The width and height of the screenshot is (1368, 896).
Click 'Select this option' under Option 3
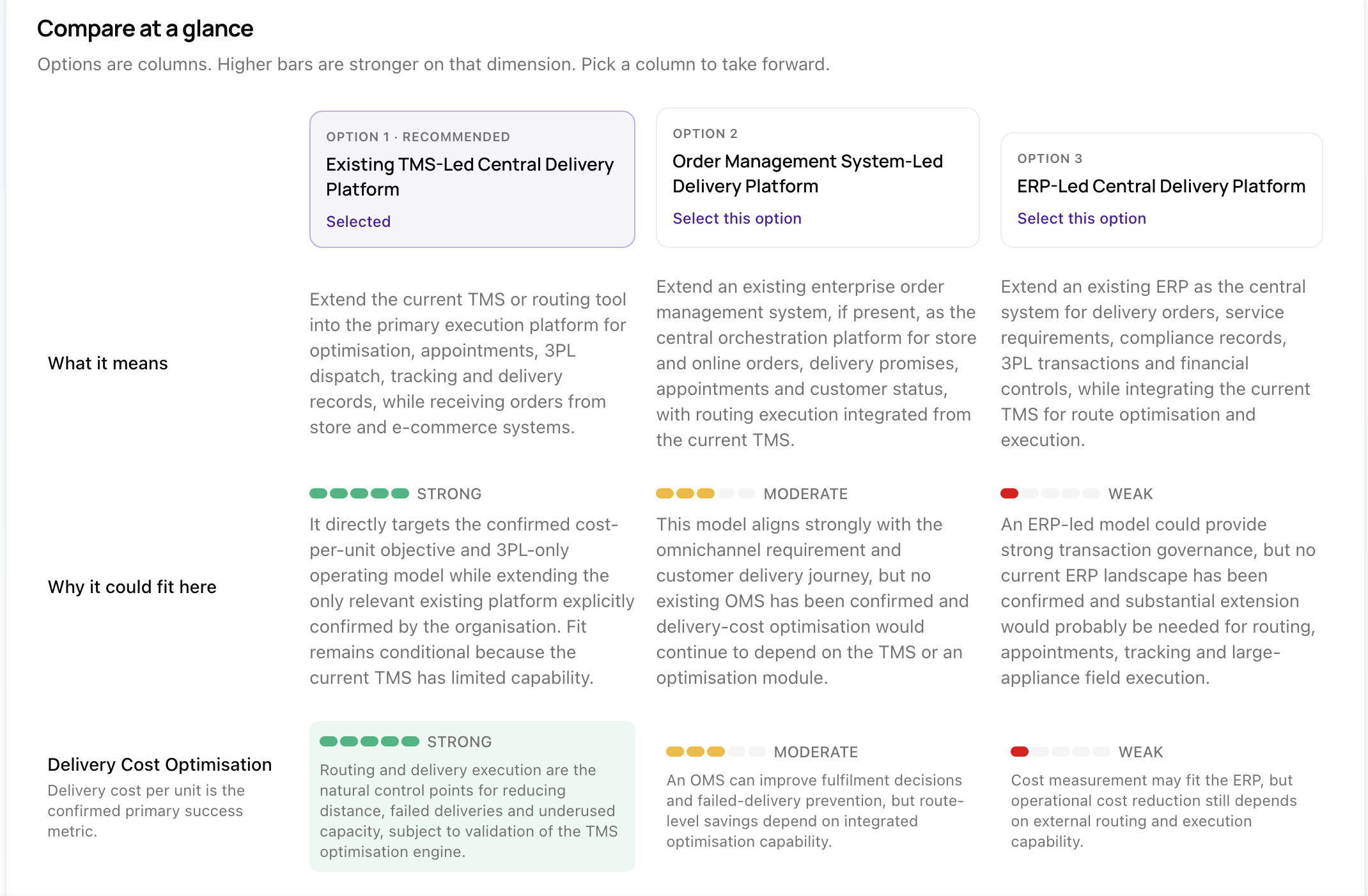click(x=1081, y=219)
